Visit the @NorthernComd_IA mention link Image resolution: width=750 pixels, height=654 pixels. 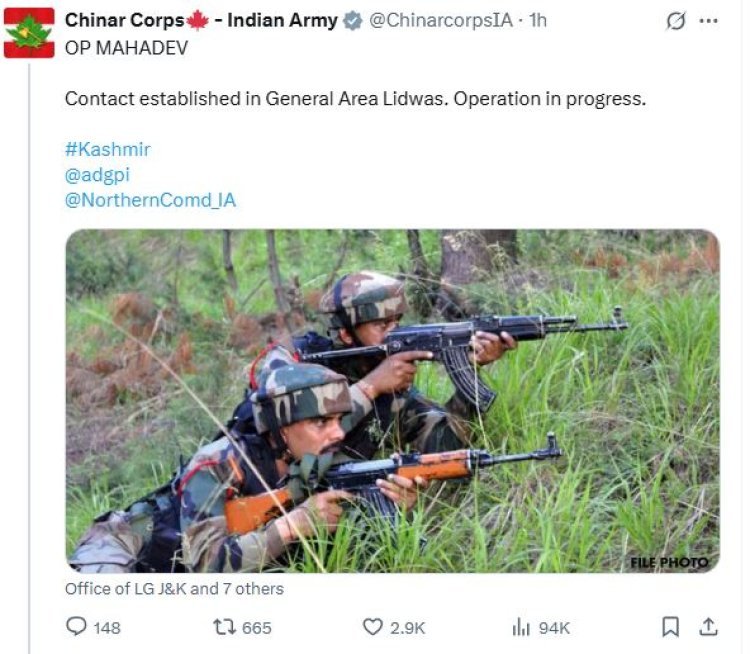point(150,200)
